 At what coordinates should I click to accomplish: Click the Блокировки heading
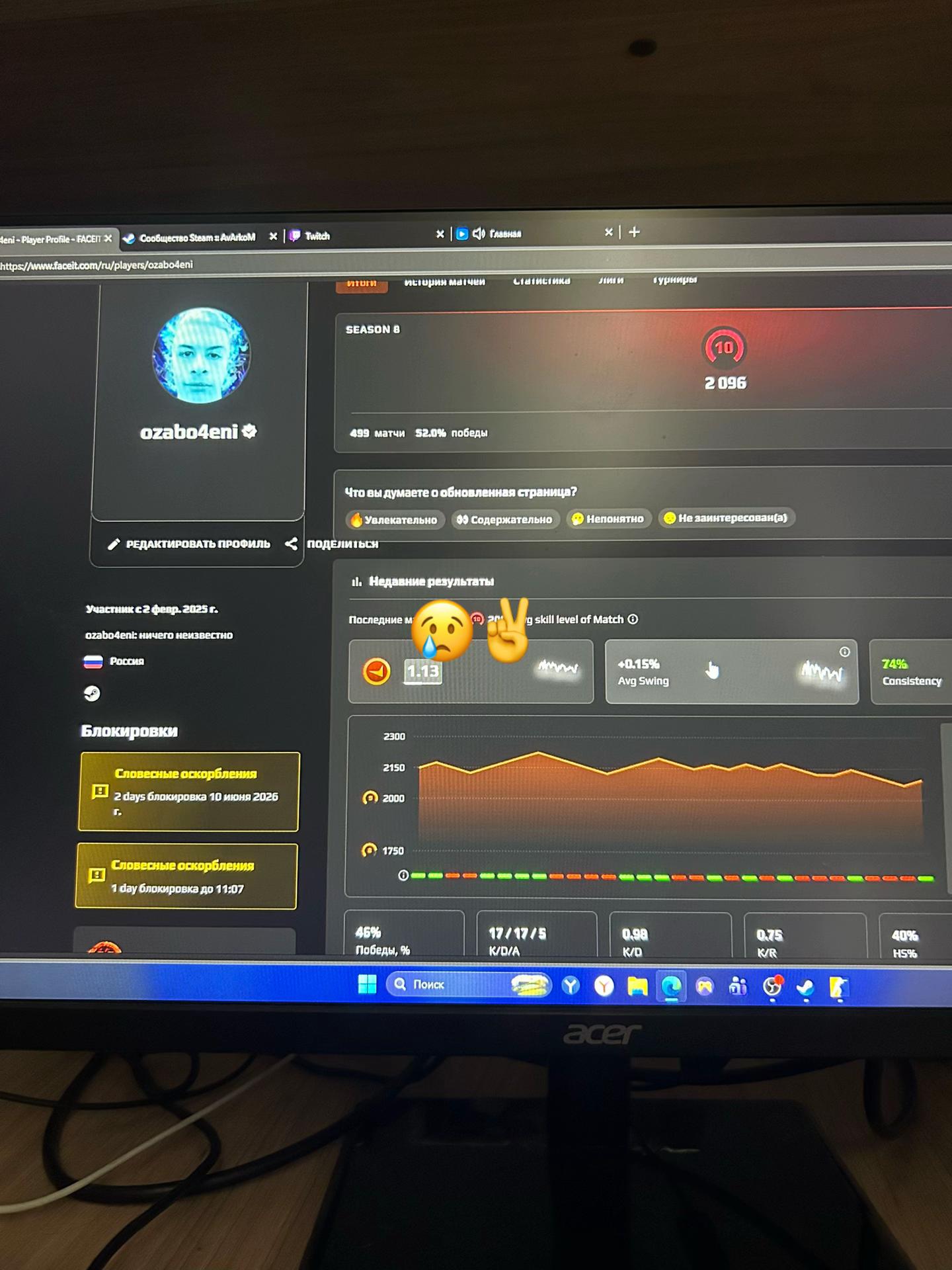point(129,731)
